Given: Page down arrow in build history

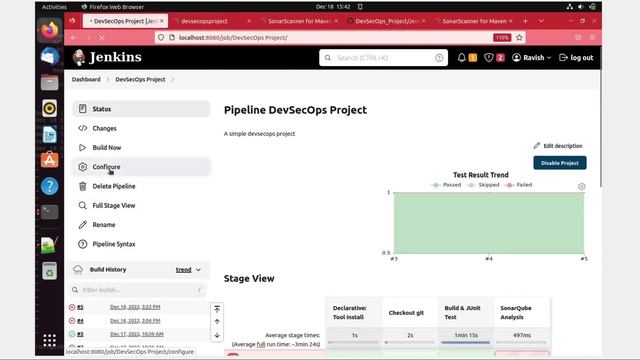Looking at the screenshot, I should [217, 335].
